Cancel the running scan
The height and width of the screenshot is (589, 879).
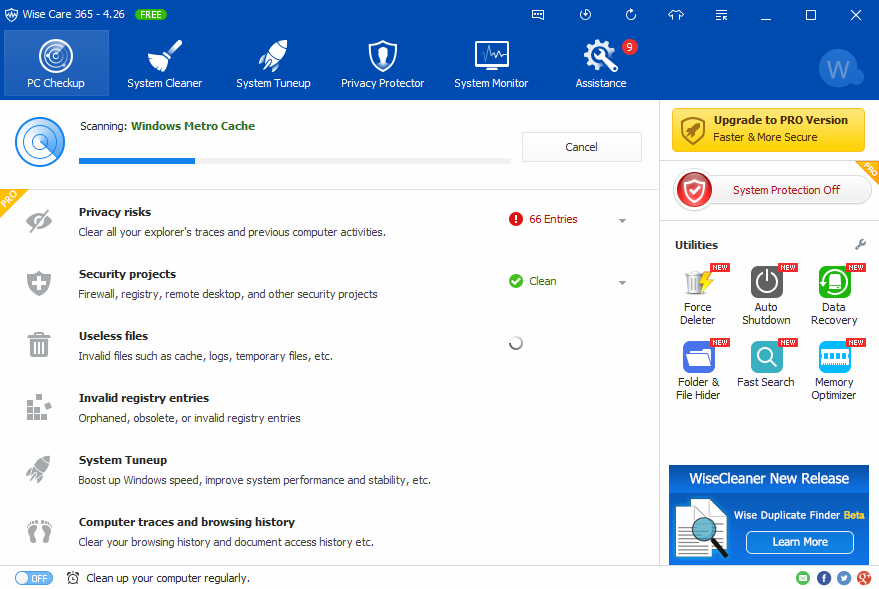click(x=581, y=147)
